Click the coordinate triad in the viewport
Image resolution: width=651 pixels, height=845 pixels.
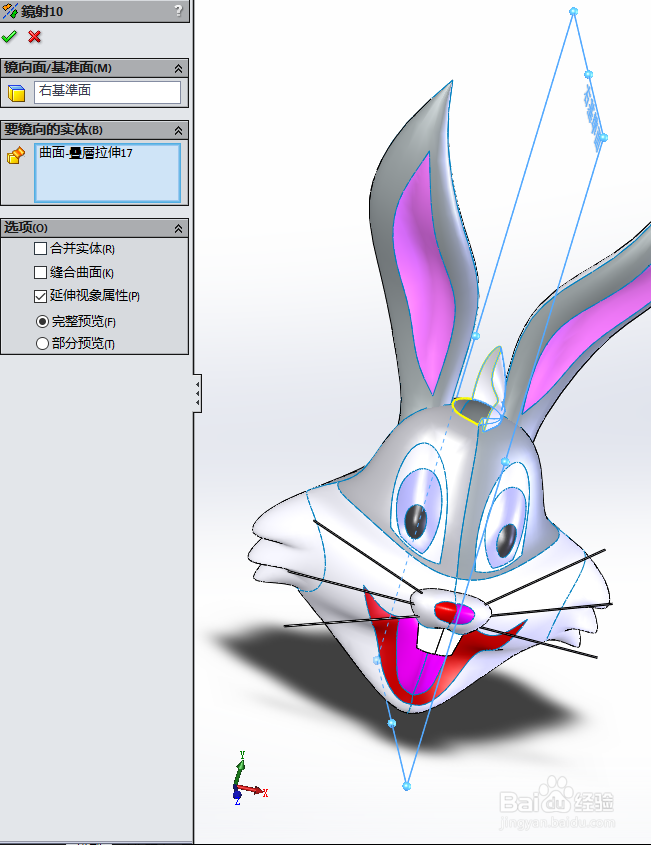[248, 779]
